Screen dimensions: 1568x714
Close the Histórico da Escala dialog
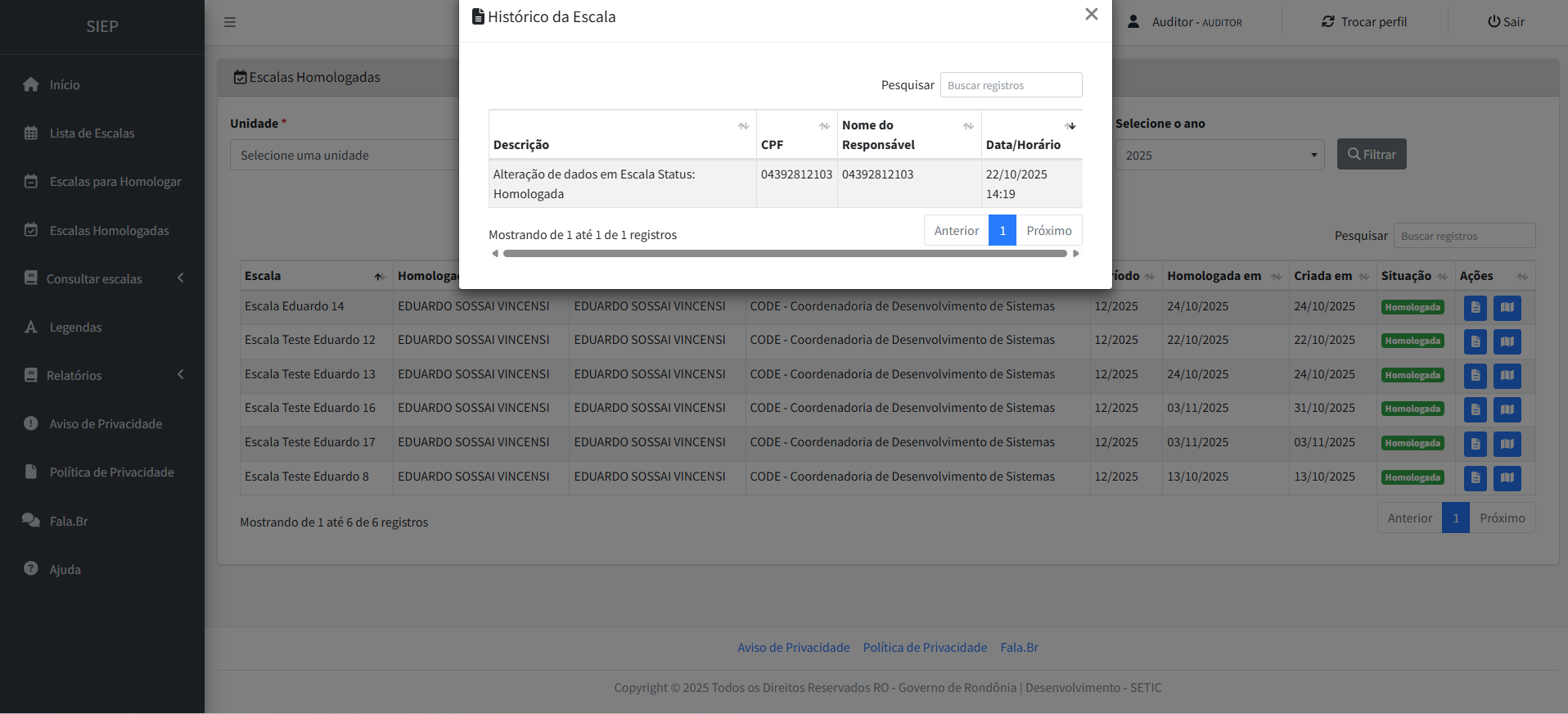coord(1091,15)
